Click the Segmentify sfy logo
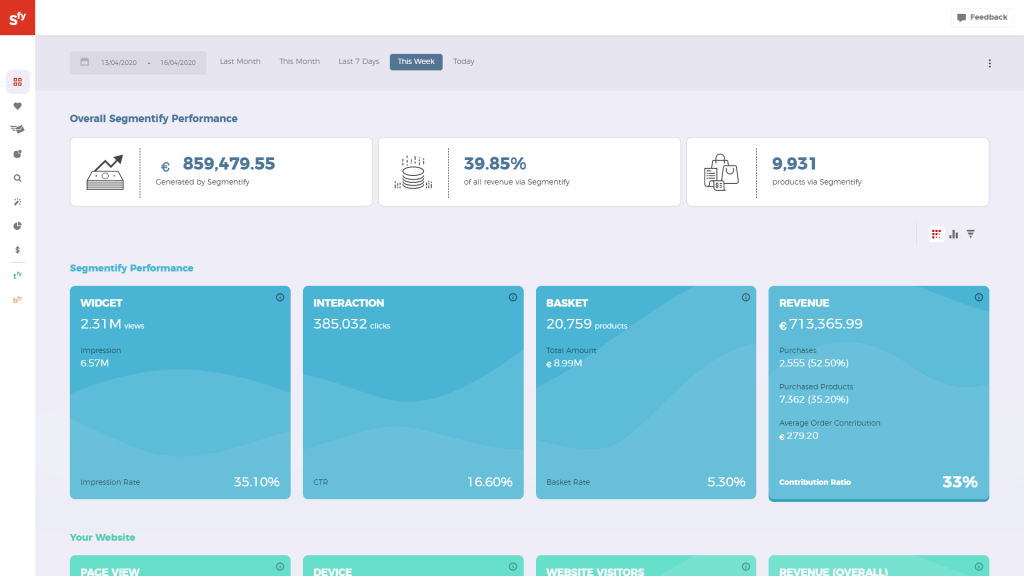This screenshot has height=576, width=1024. tap(18, 18)
